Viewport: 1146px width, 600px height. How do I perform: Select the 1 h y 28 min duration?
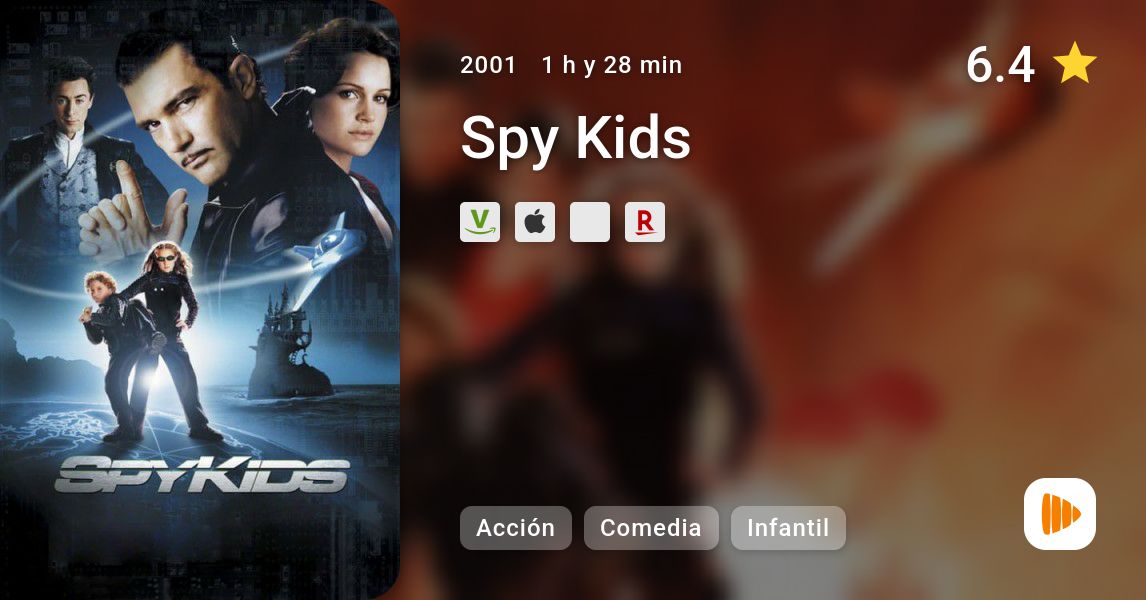point(612,65)
